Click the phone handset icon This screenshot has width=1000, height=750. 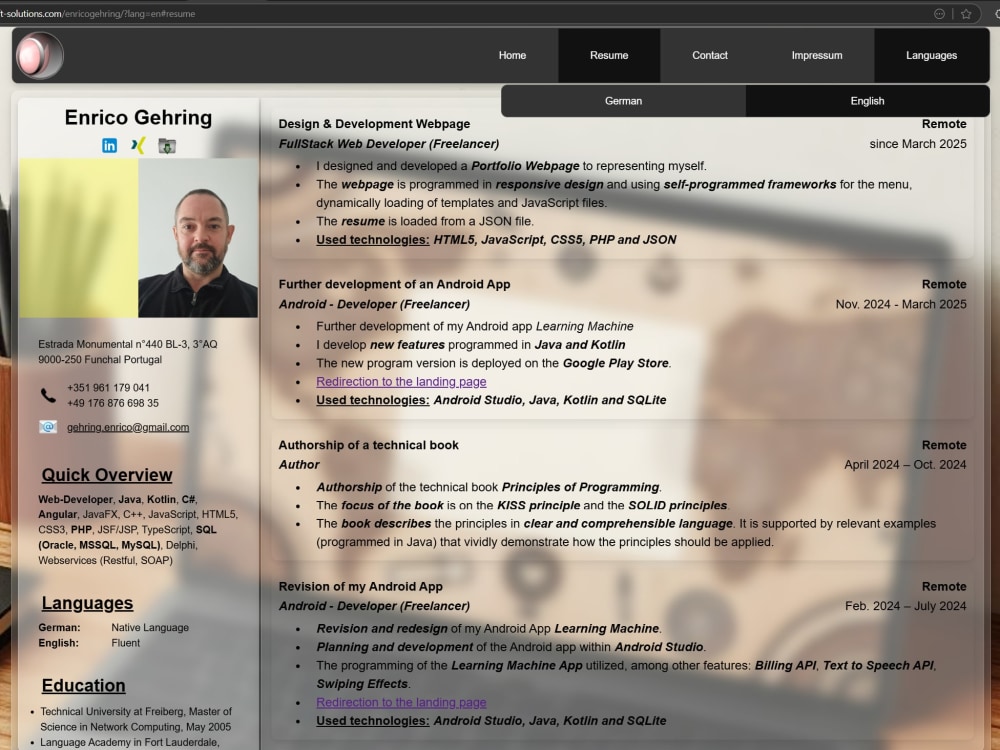point(48,395)
